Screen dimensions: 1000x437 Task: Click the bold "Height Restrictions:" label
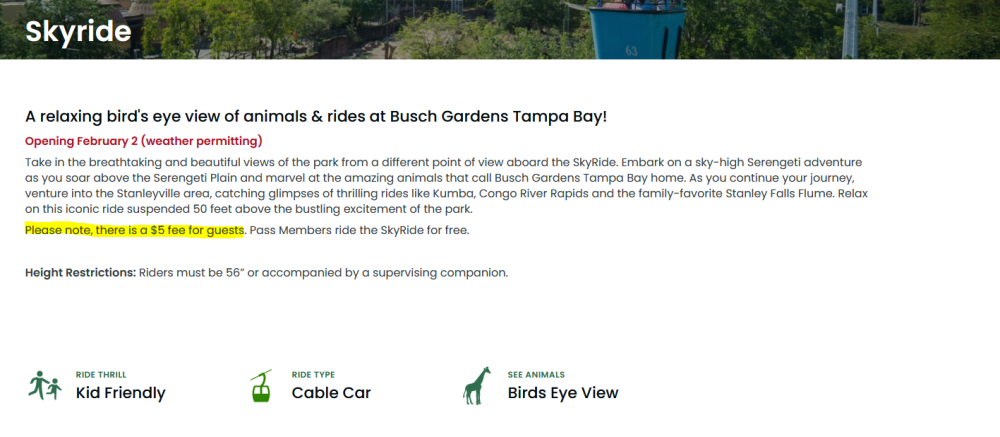(80, 273)
